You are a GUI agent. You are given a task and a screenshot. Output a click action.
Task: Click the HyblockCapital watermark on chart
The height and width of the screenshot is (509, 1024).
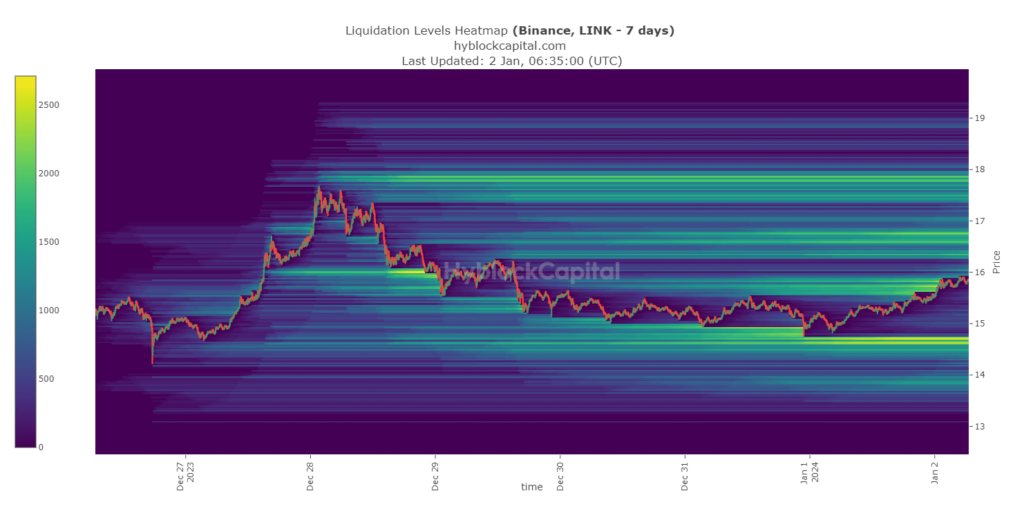pos(531,271)
